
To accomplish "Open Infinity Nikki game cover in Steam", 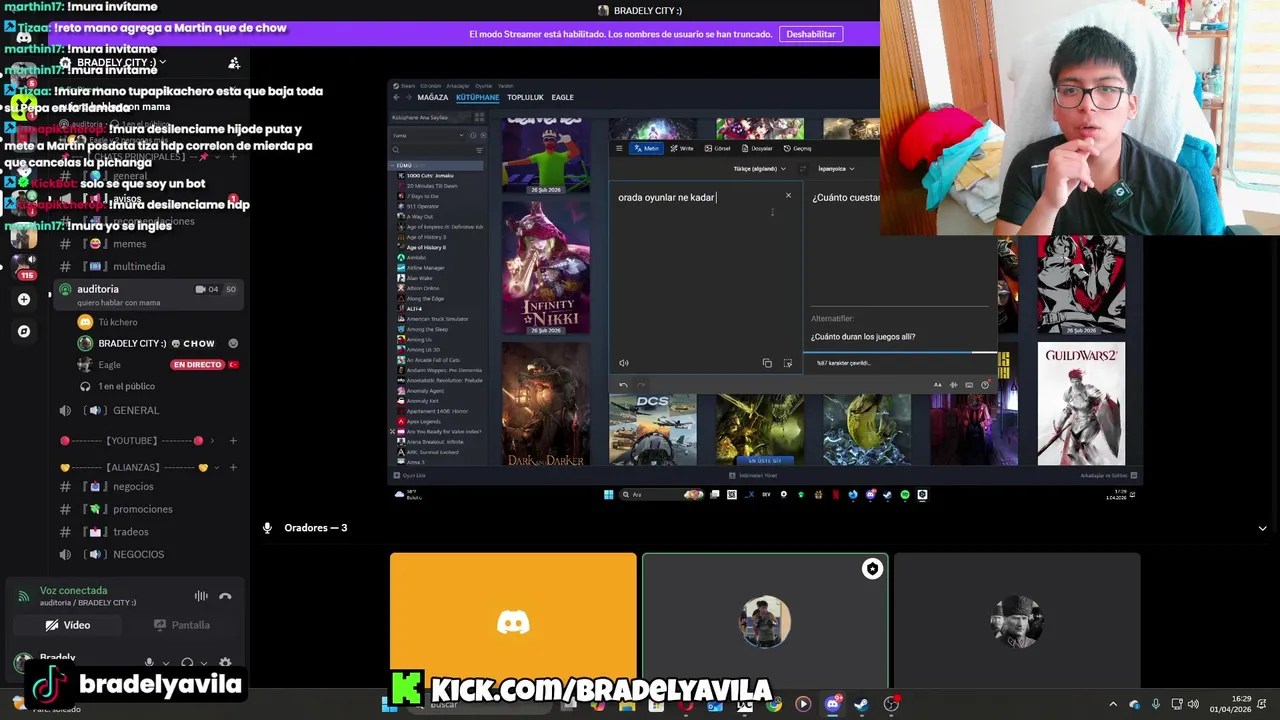I will [x=546, y=268].
